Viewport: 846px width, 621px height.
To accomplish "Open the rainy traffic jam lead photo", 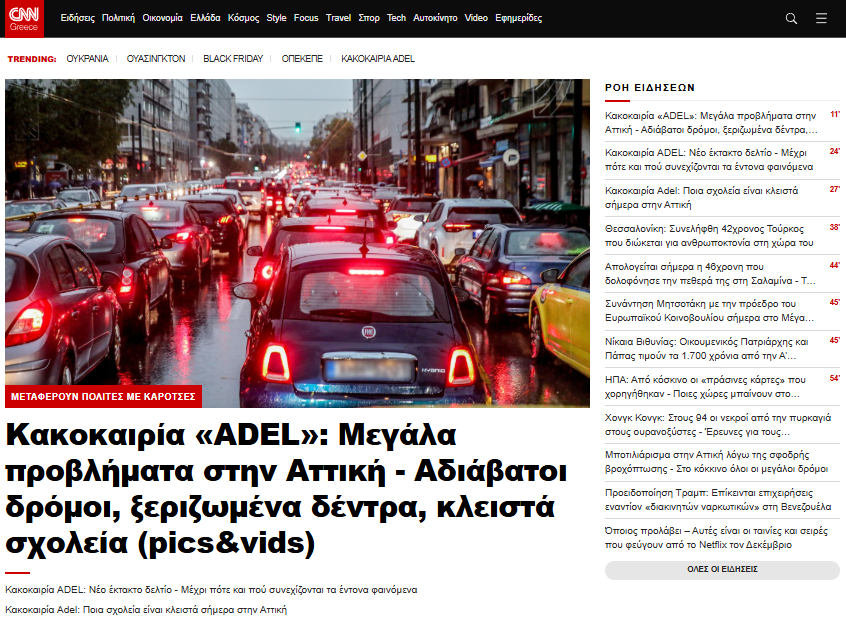I will click(297, 230).
